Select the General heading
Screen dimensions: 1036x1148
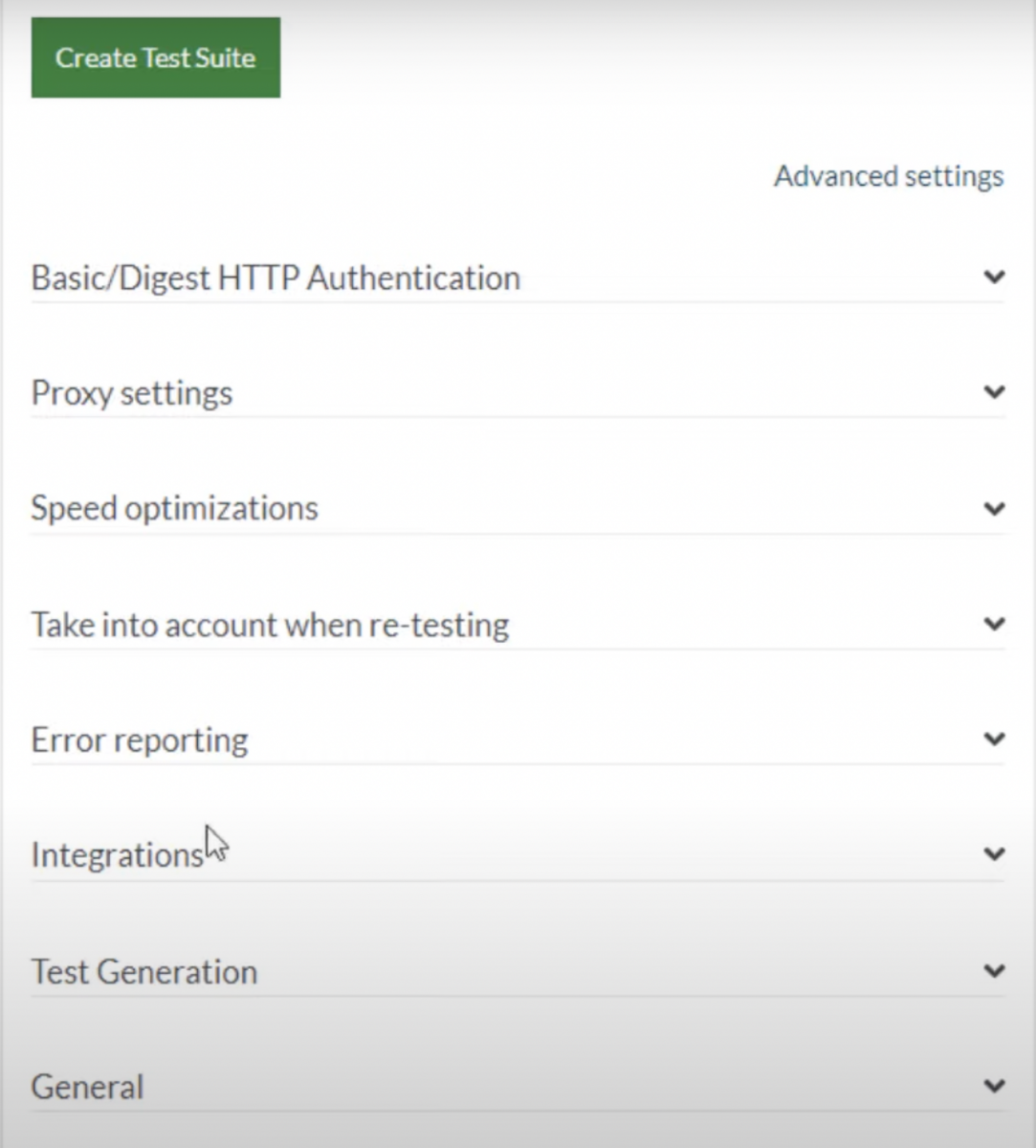[x=87, y=1087]
